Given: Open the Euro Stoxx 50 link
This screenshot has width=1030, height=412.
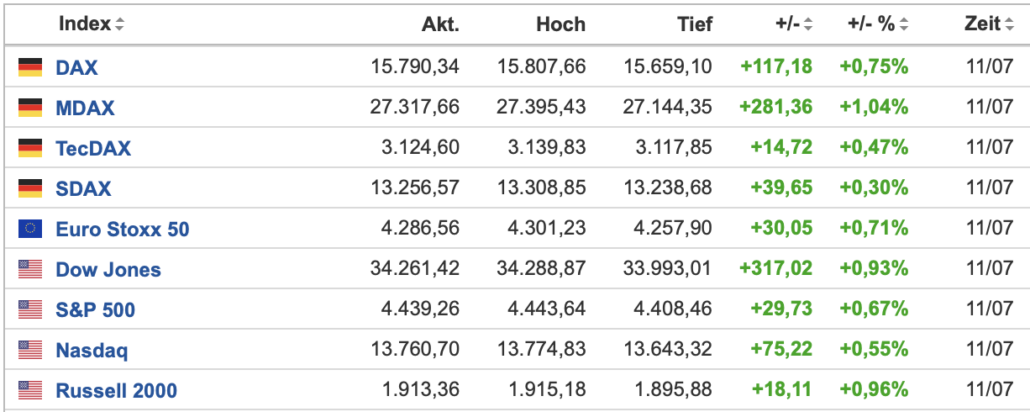Looking at the screenshot, I should pyautogui.click(x=122, y=229).
